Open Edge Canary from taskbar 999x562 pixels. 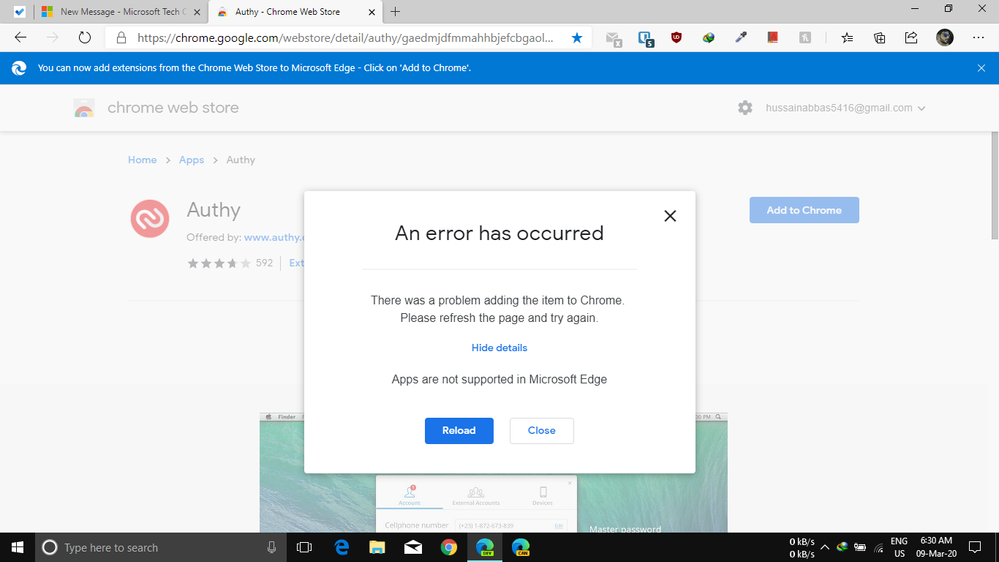(x=521, y=547)
